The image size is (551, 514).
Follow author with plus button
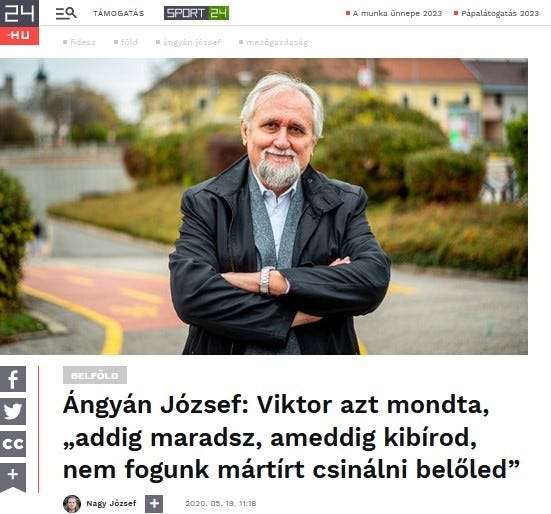point(154,504)
